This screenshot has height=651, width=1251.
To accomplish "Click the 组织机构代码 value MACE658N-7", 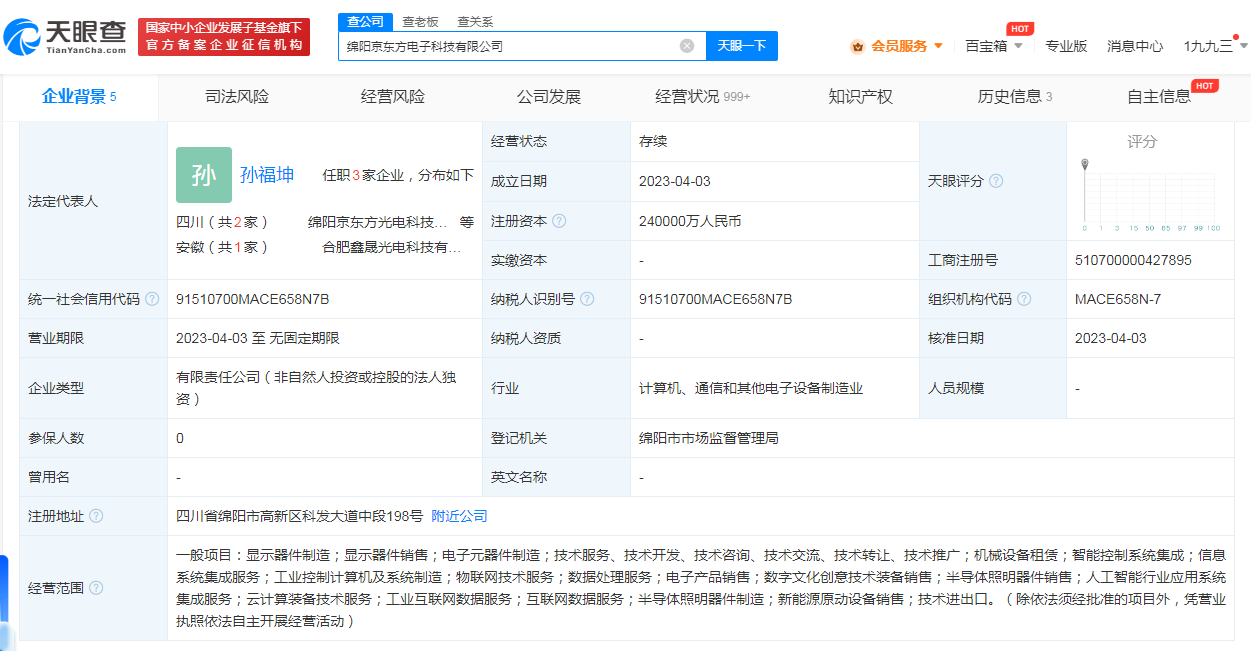I will pyautogui.click(x=1118, y=299).
